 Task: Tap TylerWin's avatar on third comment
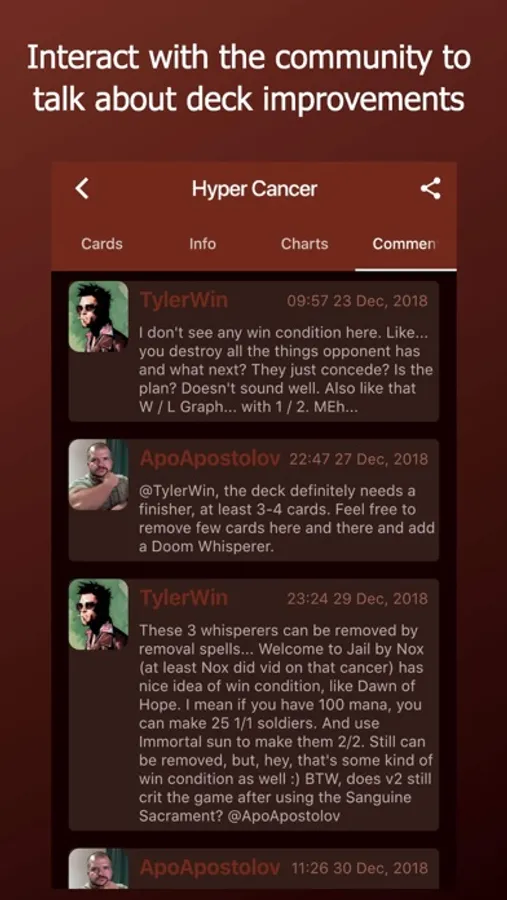(98, 614)
